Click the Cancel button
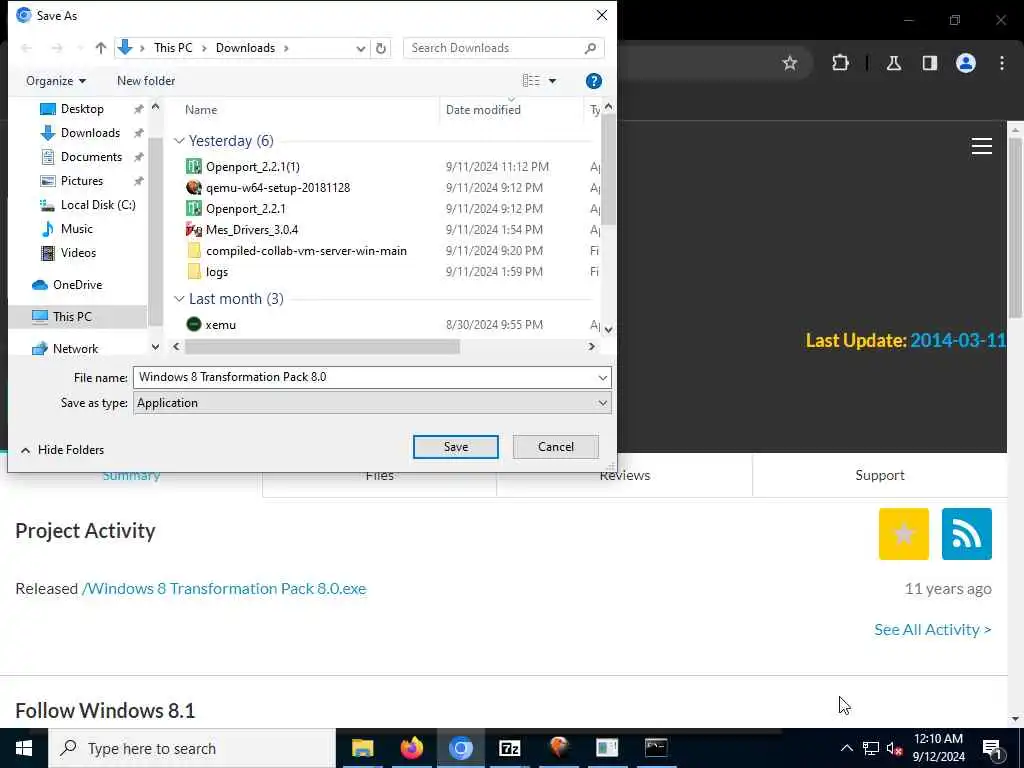The height and width of the screenshot is (768, 1024). (556, 447)
